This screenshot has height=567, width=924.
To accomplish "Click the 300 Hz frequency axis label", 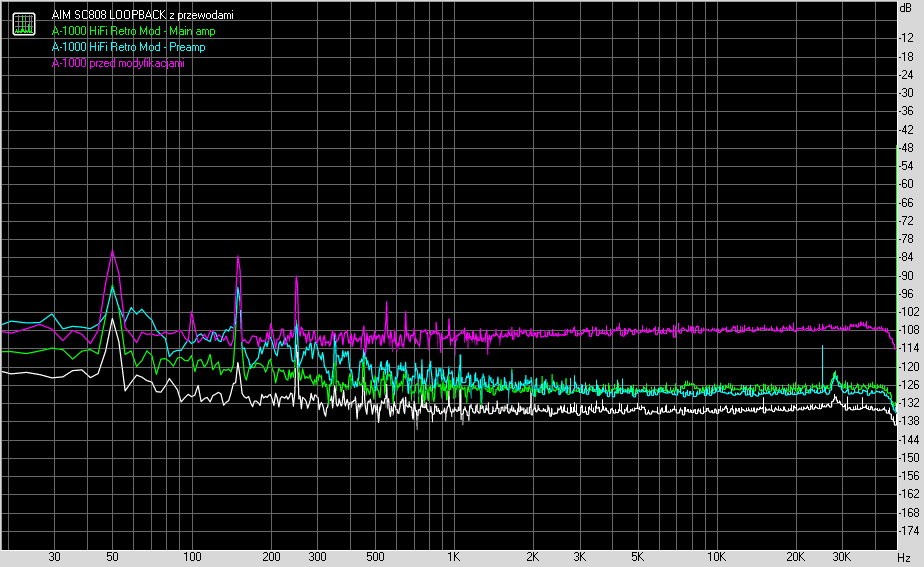I will coord(317,556).
